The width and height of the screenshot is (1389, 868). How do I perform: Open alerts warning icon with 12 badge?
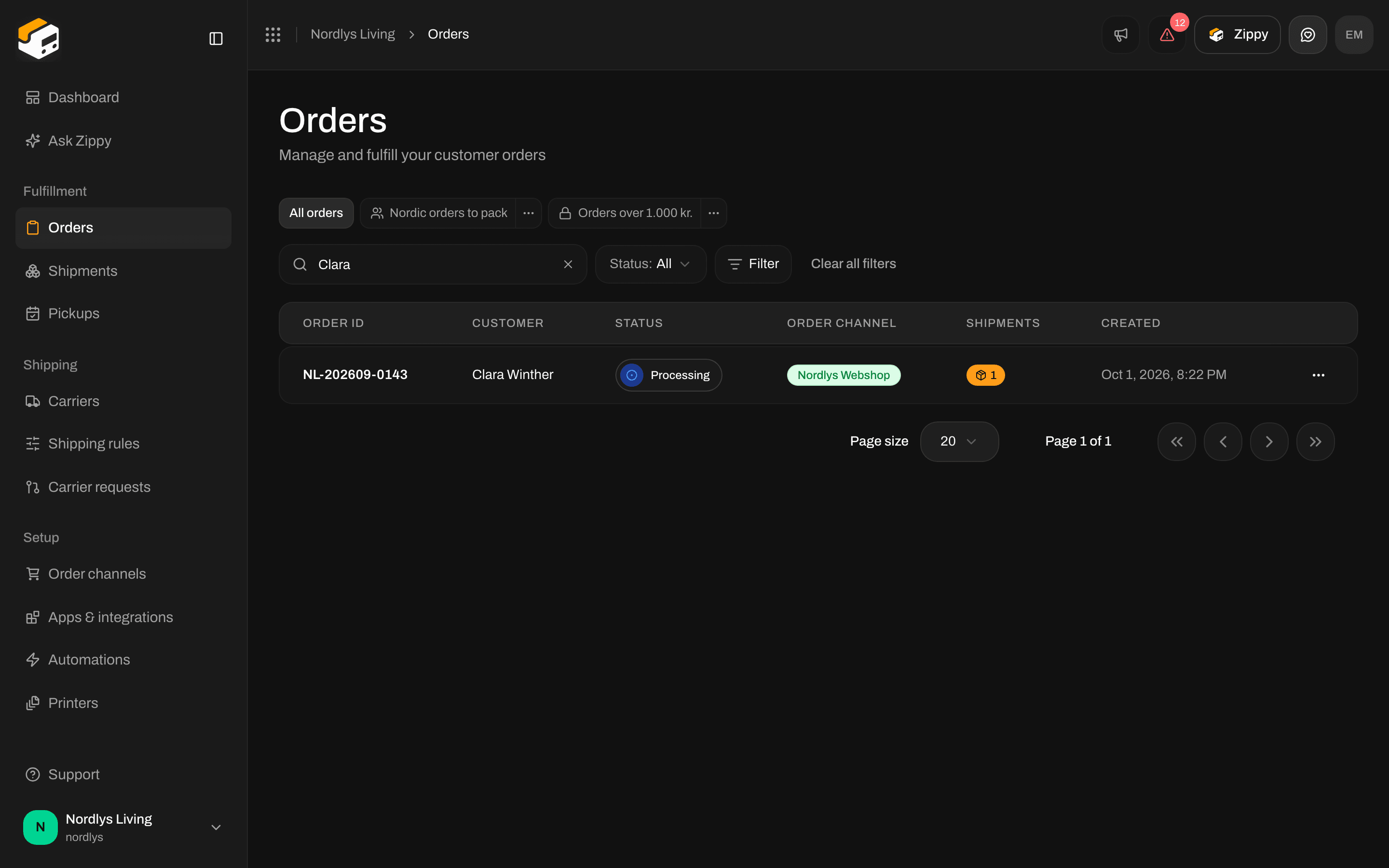[x=1167, y=34]
